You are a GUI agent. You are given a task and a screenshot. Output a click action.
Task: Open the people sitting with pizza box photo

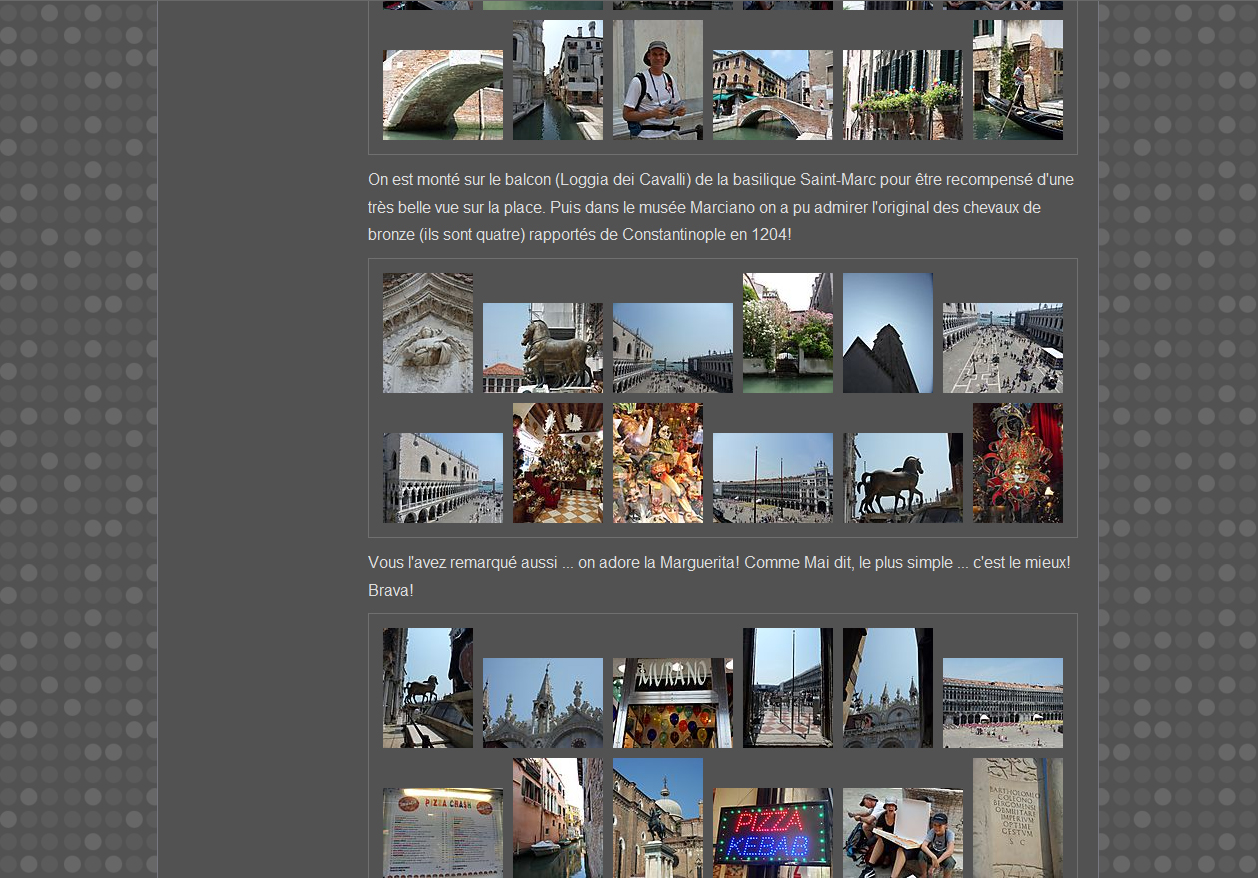click(x=902, y=832)
